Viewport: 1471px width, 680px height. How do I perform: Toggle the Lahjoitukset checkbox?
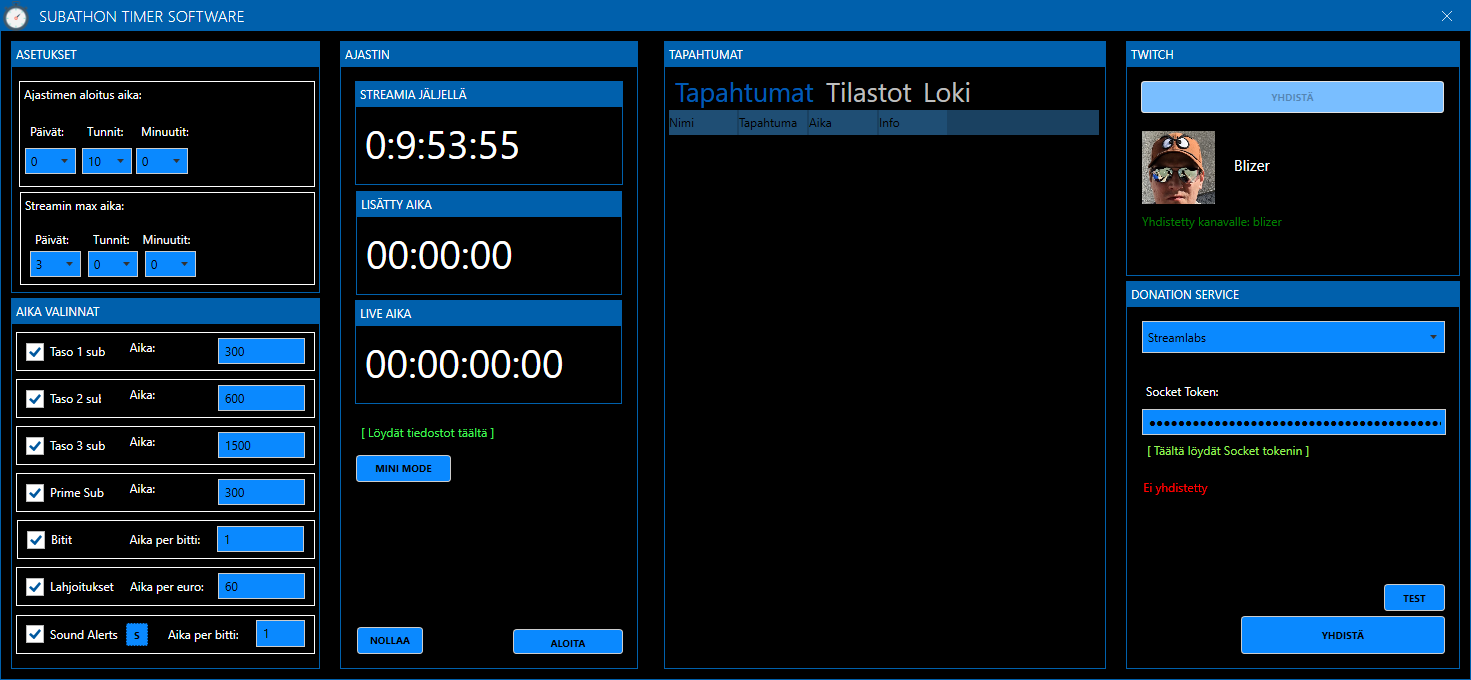(x=36, y=587)
